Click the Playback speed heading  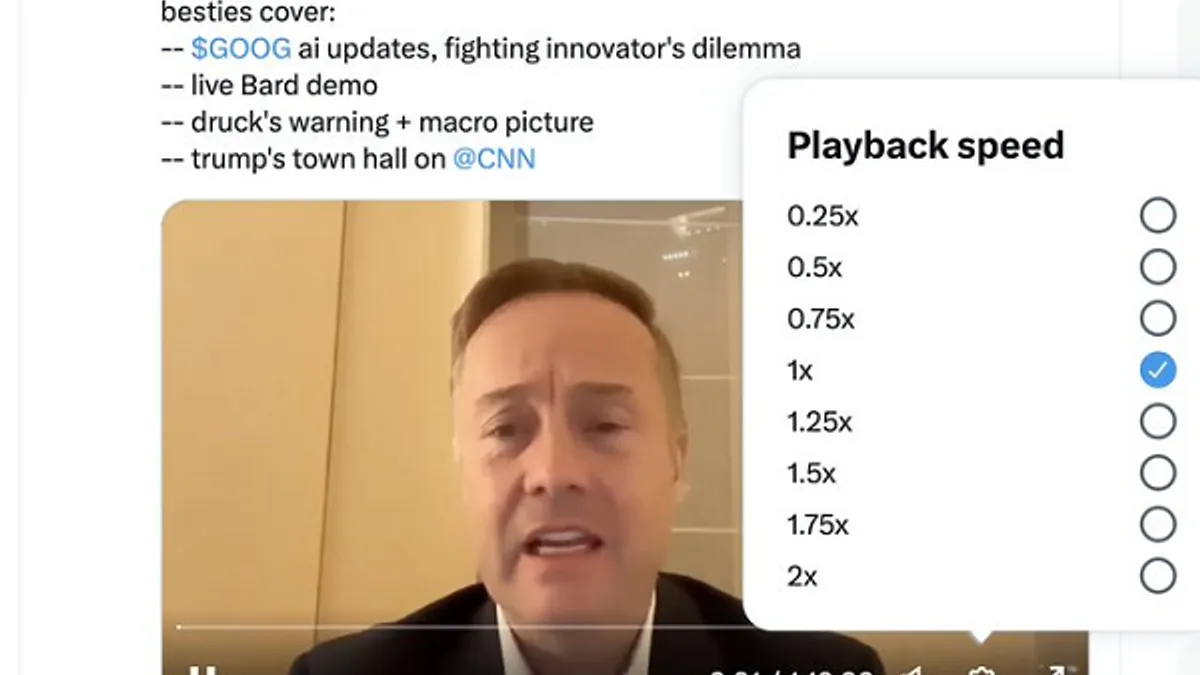tap(925, 146)
